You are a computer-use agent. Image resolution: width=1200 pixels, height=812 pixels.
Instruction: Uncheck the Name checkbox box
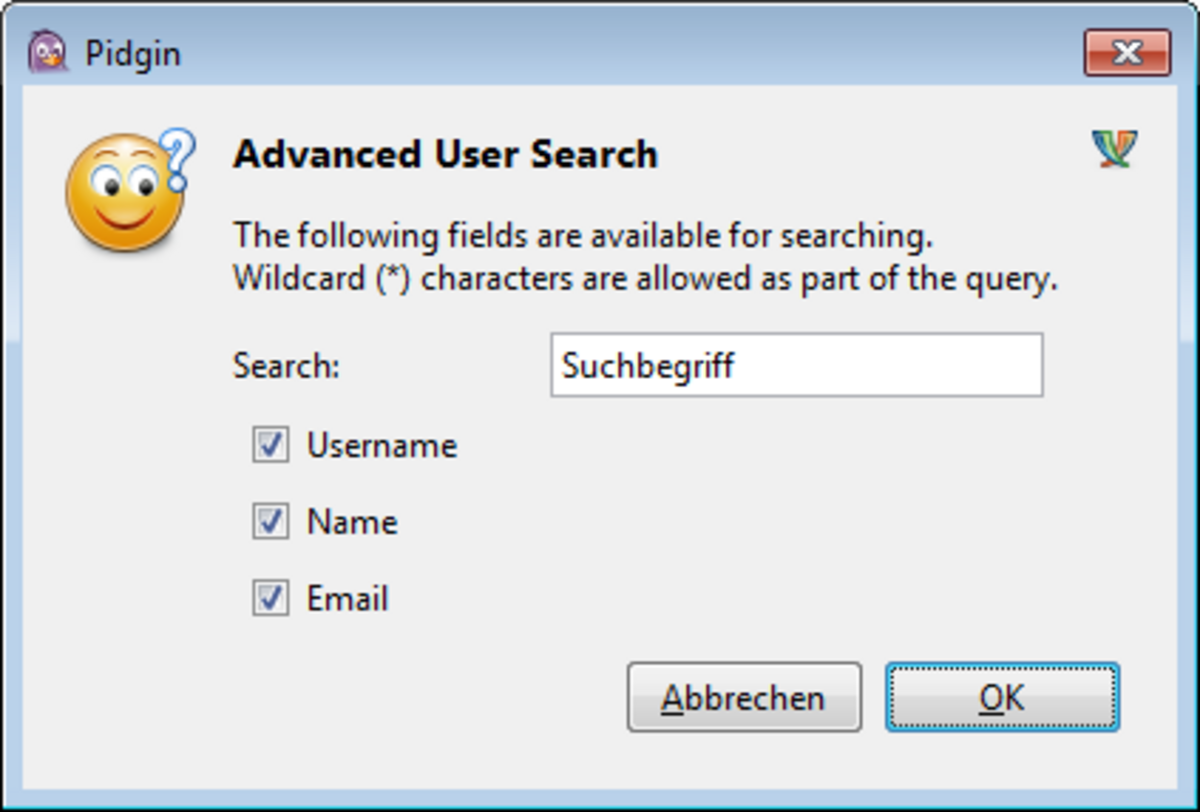[270, 522]
